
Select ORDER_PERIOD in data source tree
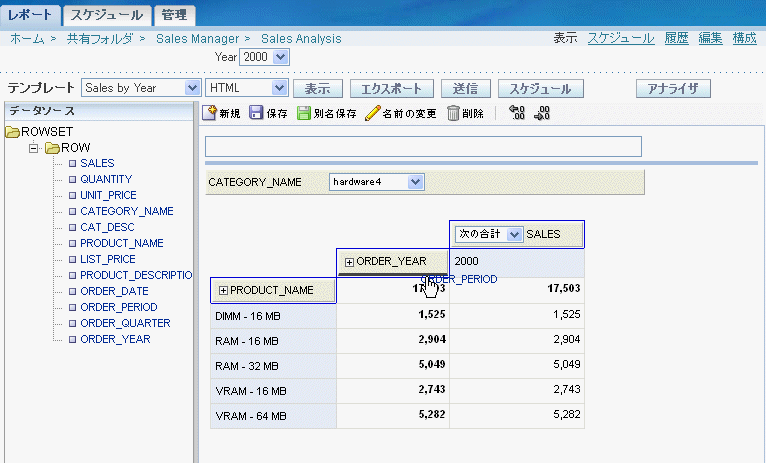[x=119, y=307]
